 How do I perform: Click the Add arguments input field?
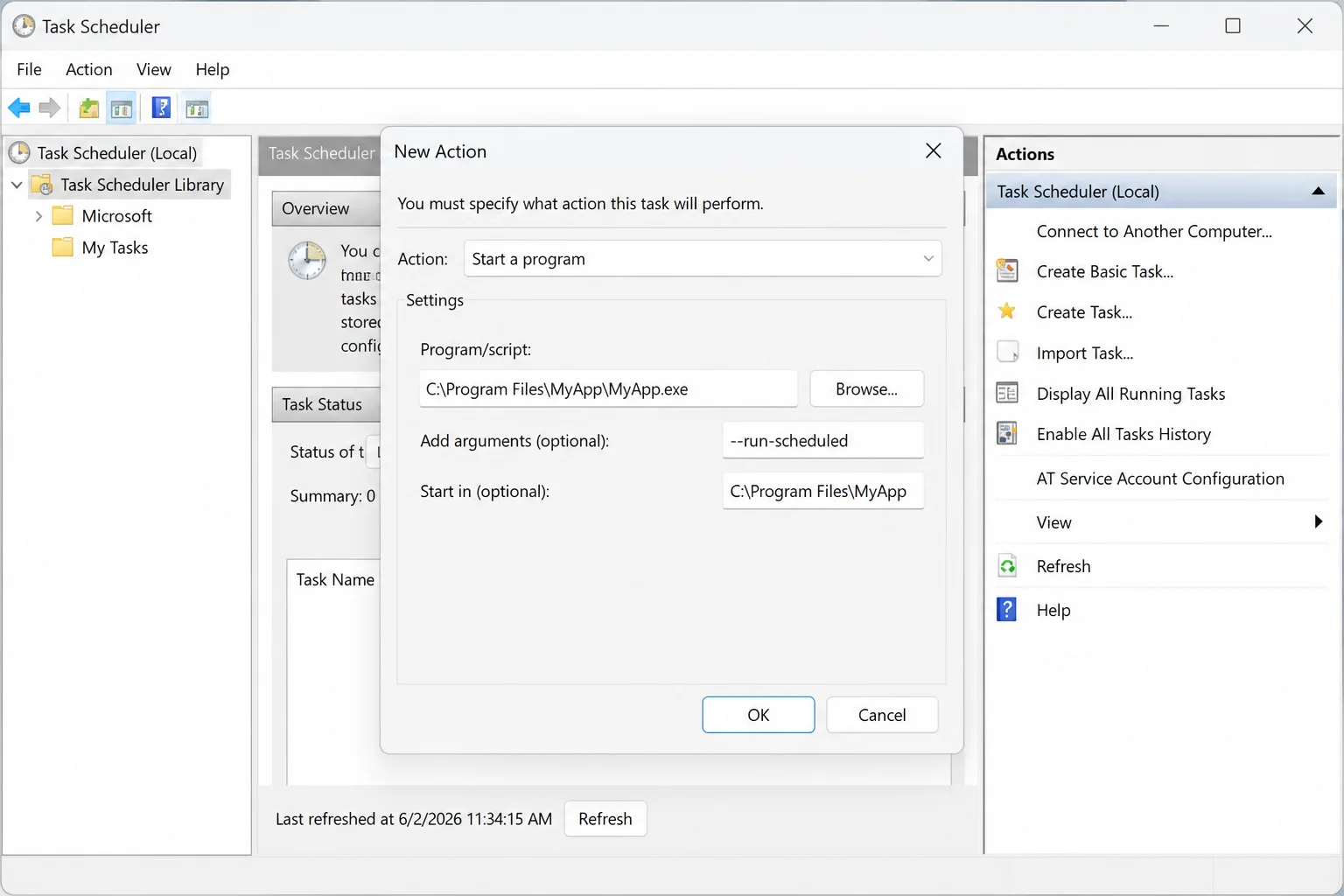click(823, 440)
